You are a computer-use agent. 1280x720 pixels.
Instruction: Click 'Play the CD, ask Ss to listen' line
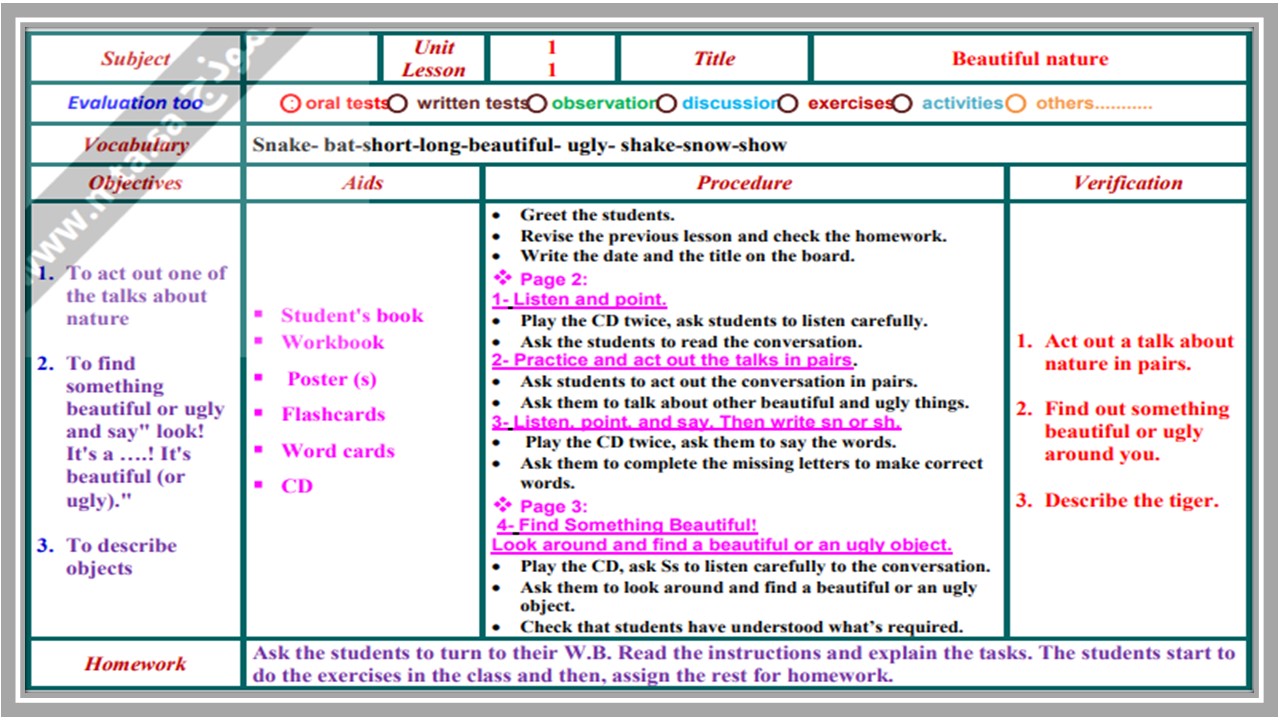coord(755,567)
